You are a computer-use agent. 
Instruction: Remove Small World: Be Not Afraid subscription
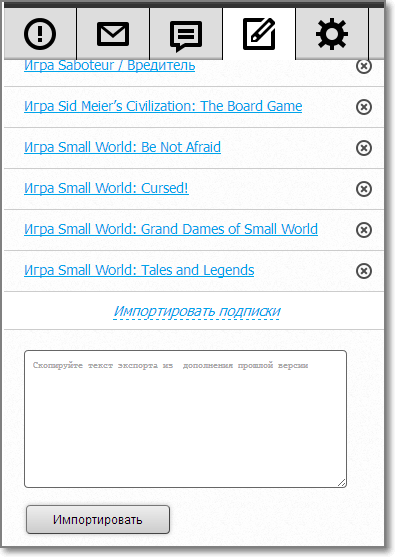click(x=364, y=148)
